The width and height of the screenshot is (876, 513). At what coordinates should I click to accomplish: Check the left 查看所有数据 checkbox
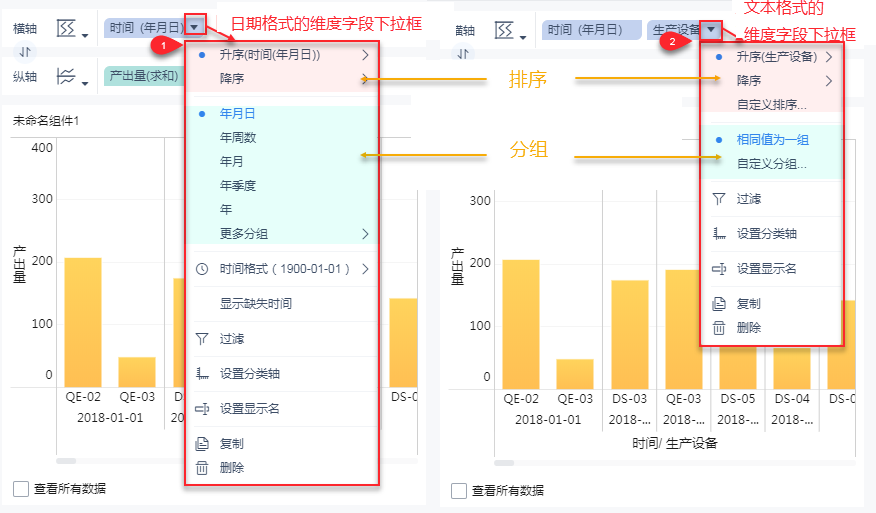point(21,489)
